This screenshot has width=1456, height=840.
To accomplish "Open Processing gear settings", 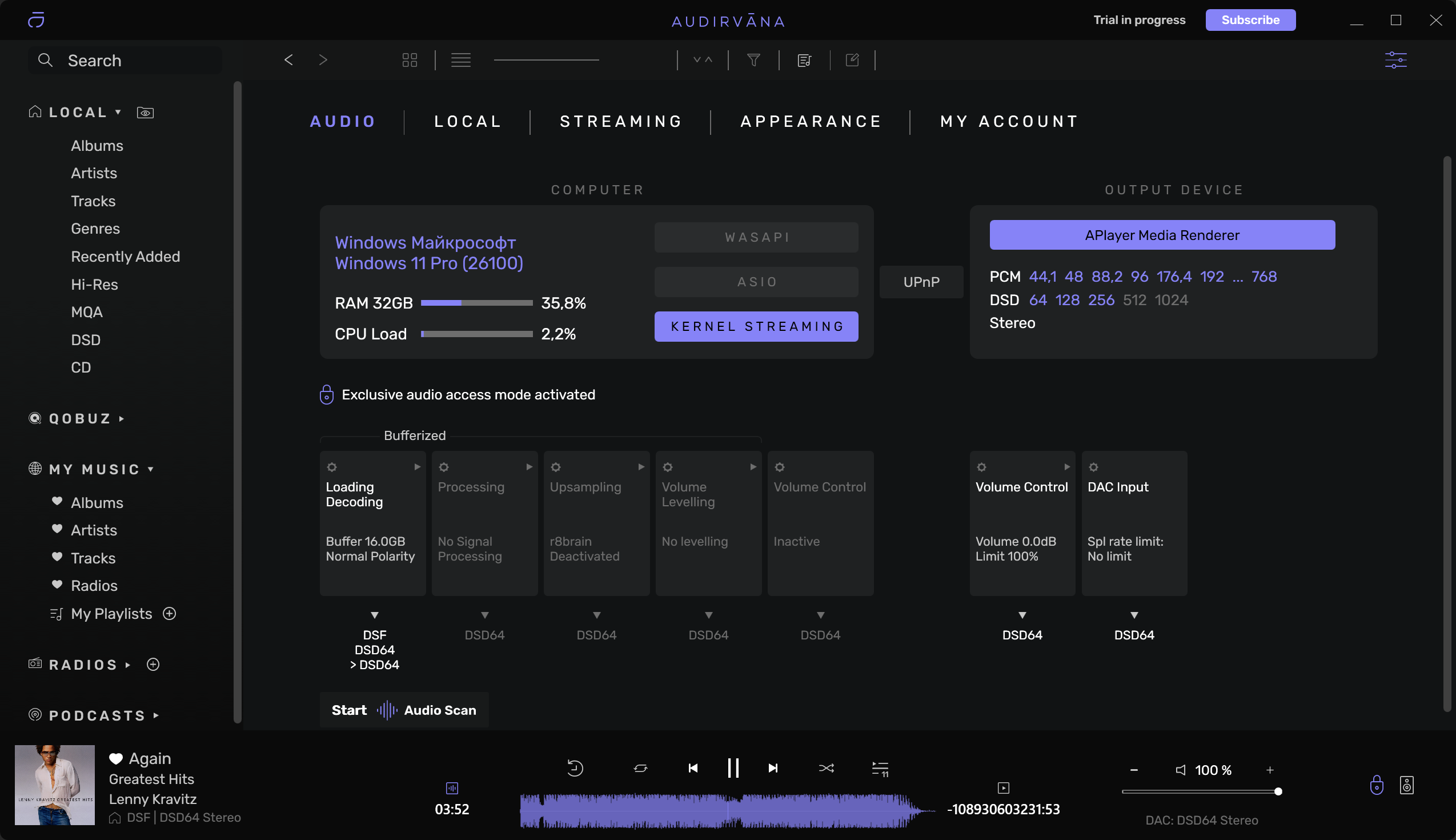I will pos(444,467).
